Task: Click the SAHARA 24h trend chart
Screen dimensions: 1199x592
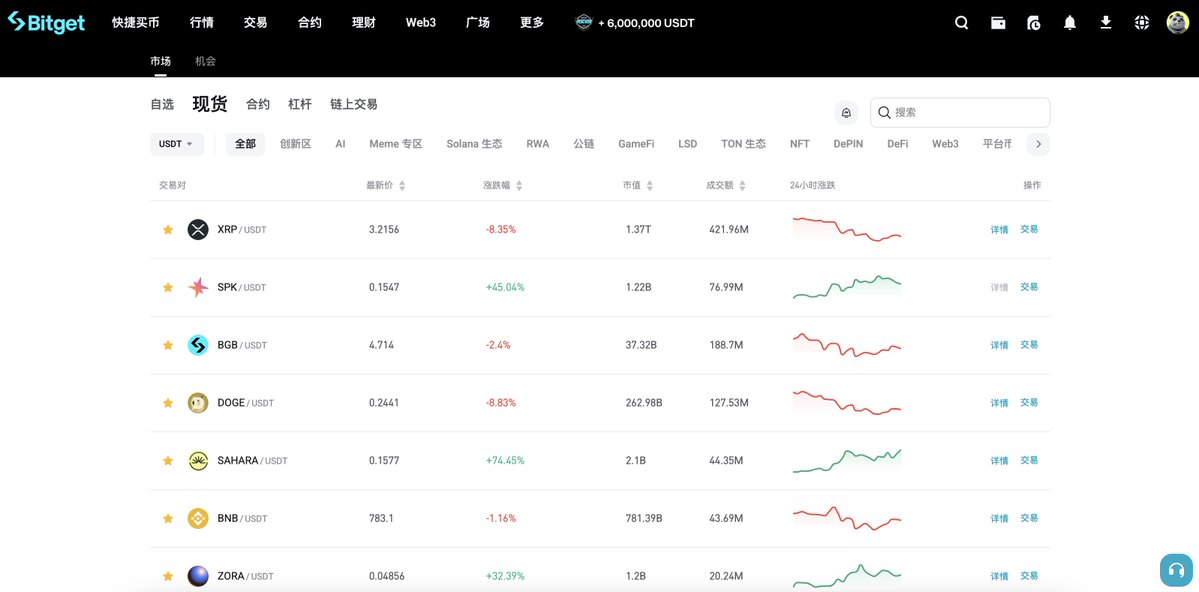Action: click(847, 460)
